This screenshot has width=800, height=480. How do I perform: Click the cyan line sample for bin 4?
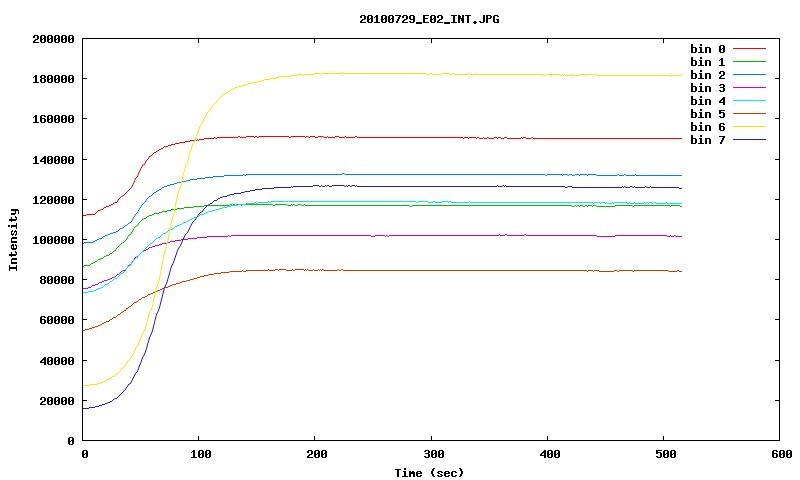tap(749, 100)
